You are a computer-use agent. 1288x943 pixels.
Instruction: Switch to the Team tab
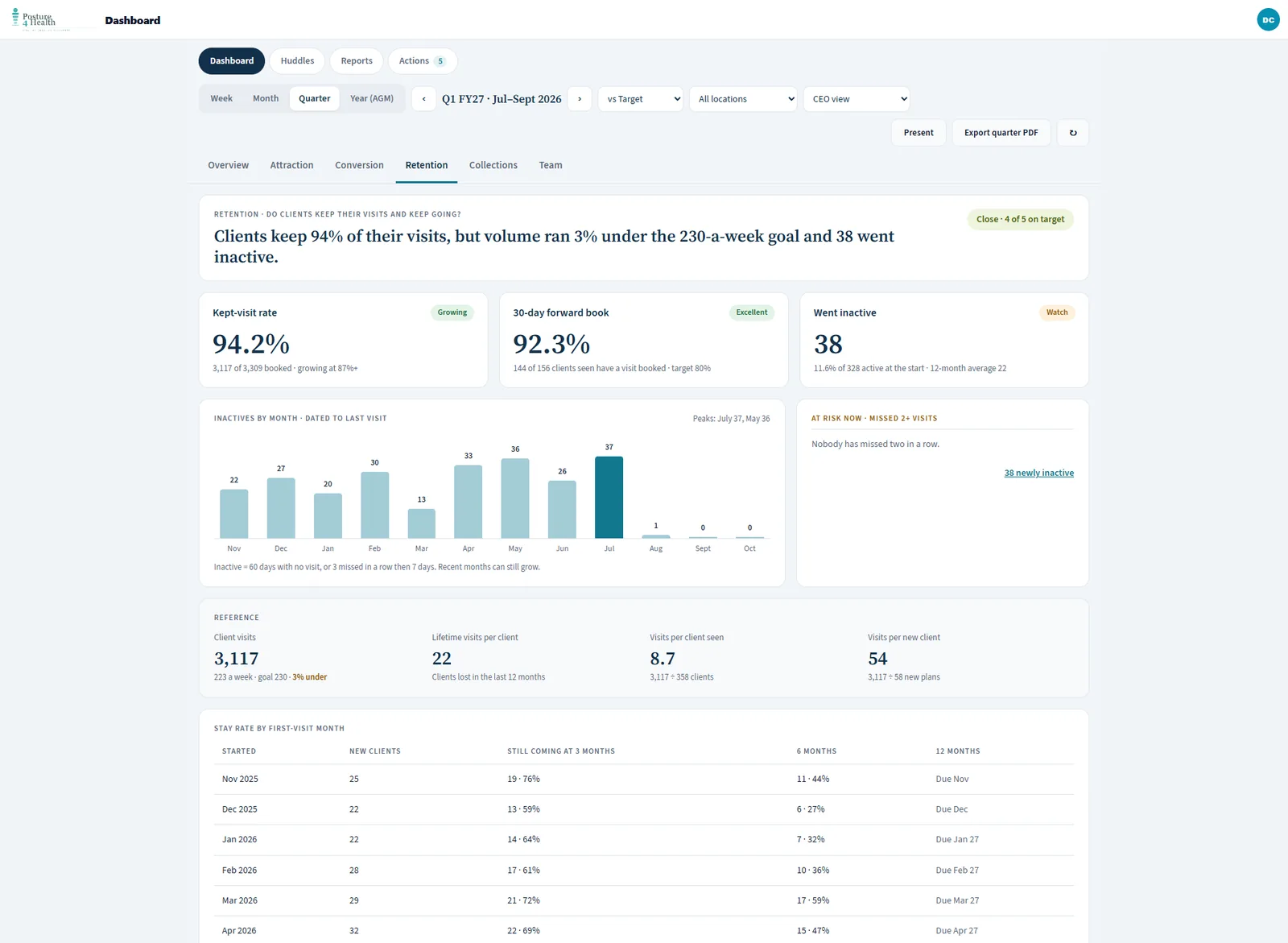551,165
